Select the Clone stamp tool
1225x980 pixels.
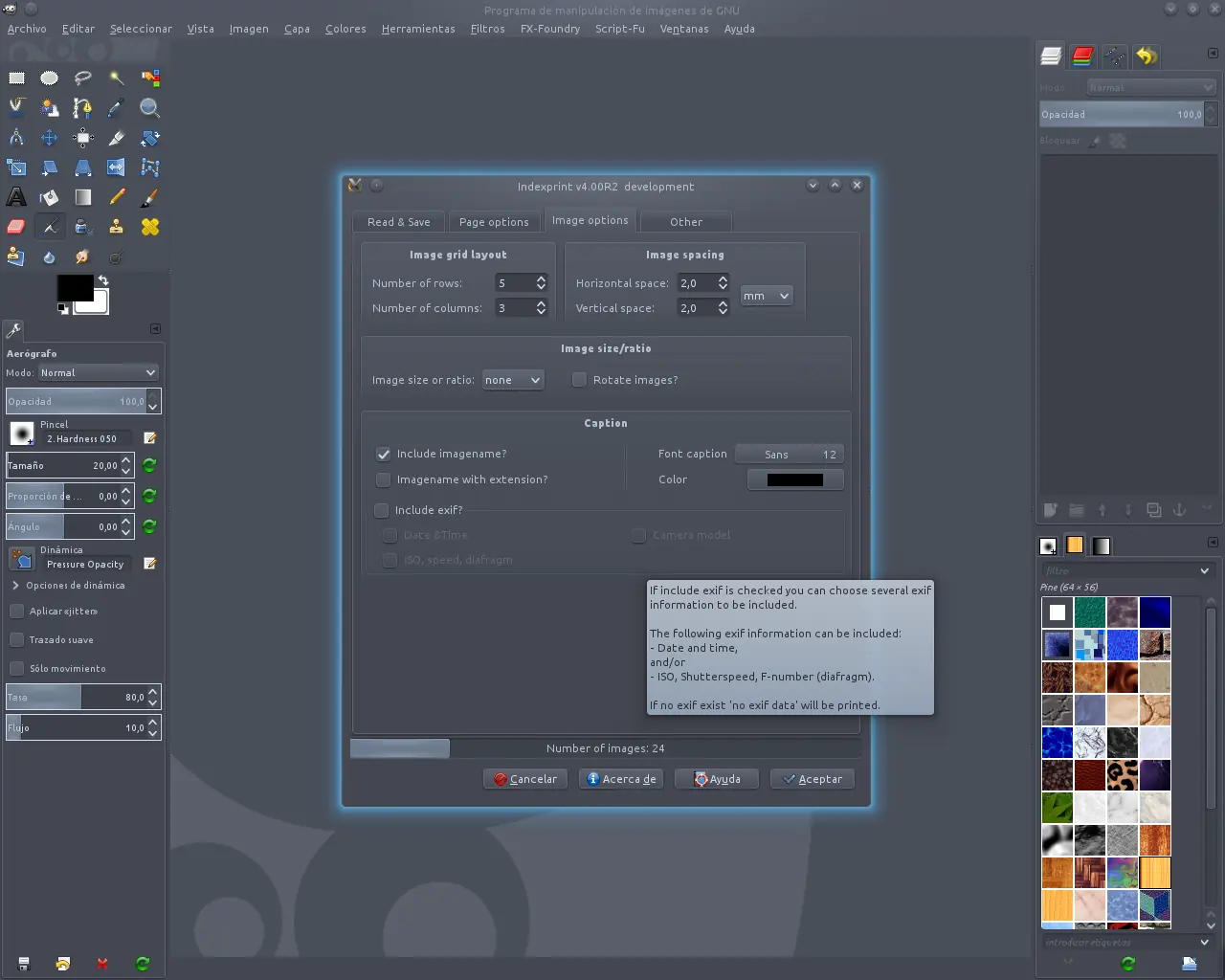pyautogui.click(x=117, y=227)
